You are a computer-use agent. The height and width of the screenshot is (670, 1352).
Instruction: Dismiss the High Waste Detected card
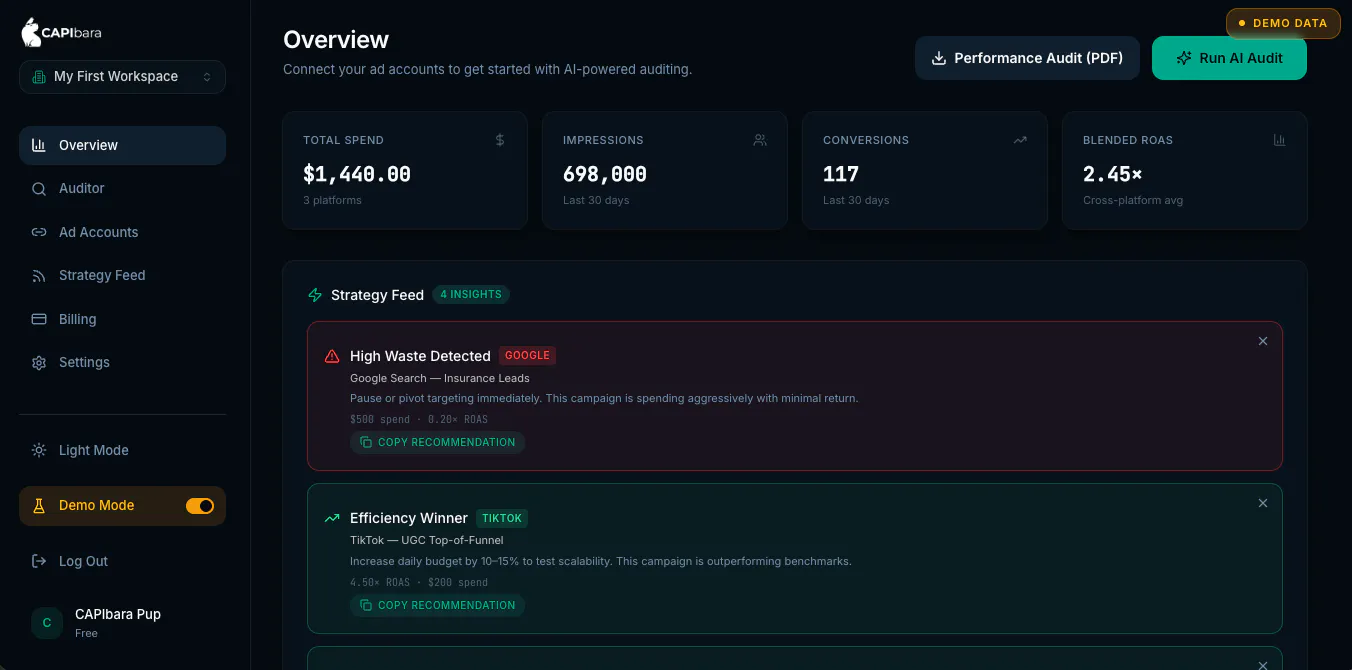(1263, 341)
